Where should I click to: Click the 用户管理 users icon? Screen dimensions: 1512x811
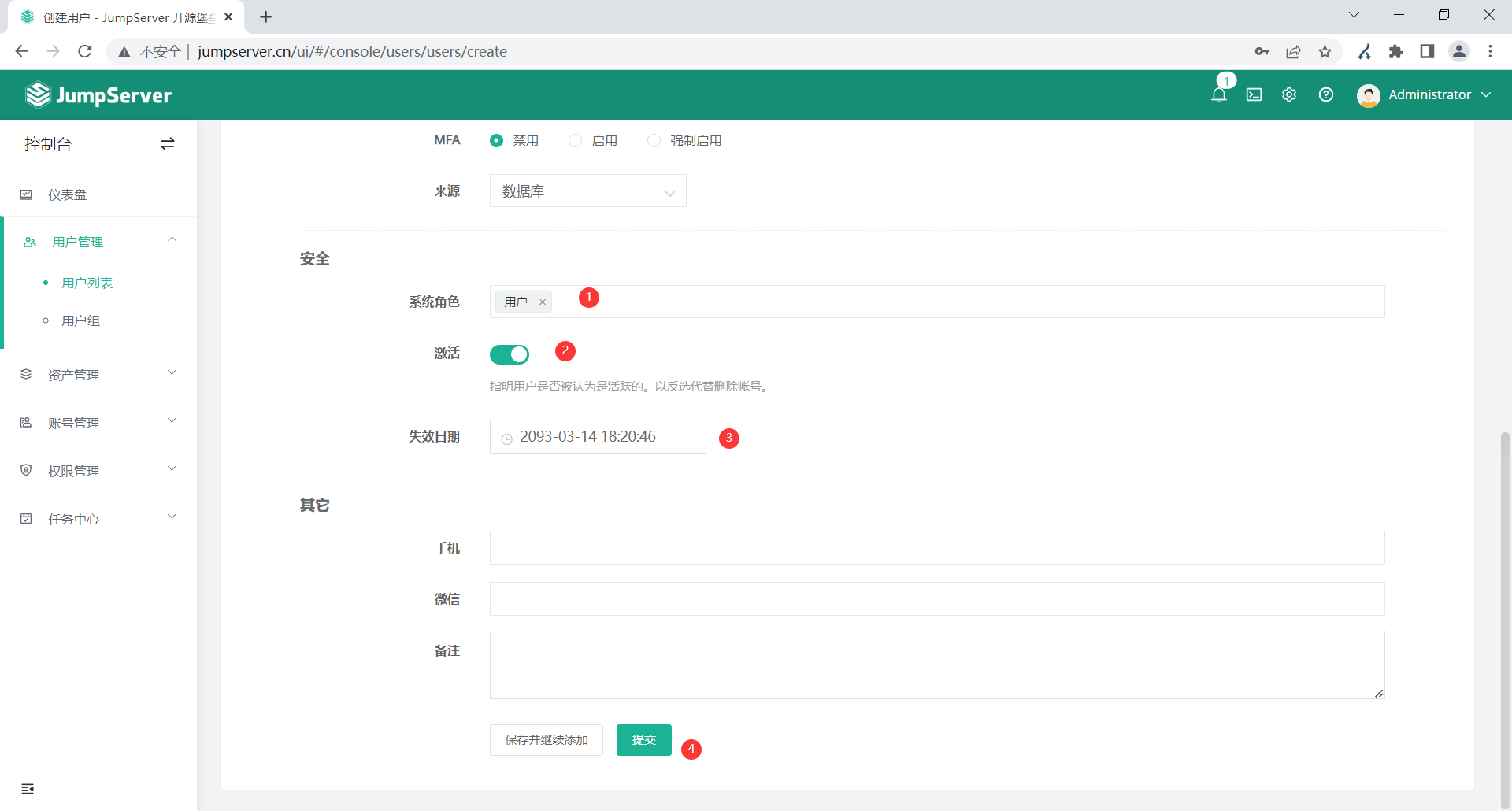point(30,242)
